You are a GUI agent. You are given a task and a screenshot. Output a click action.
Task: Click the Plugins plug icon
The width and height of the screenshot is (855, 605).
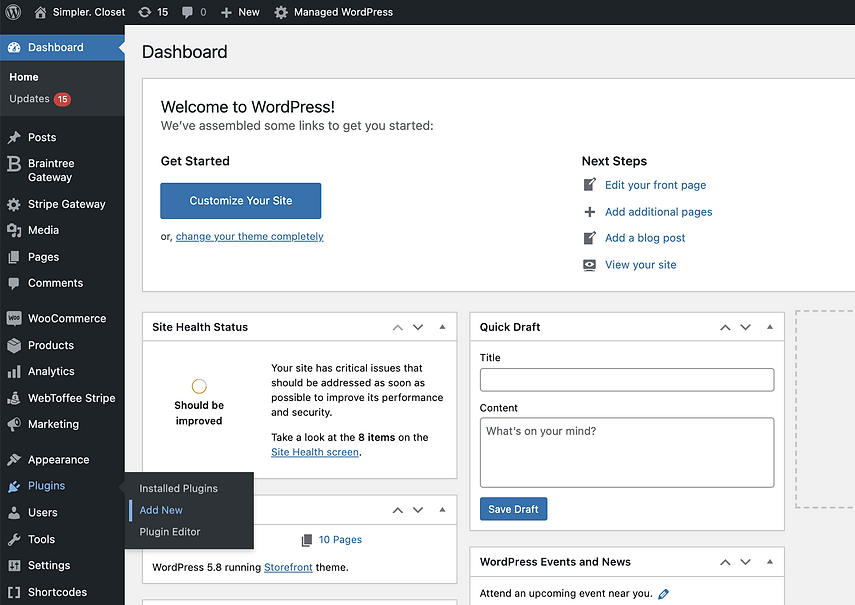[x=14, y=486]
